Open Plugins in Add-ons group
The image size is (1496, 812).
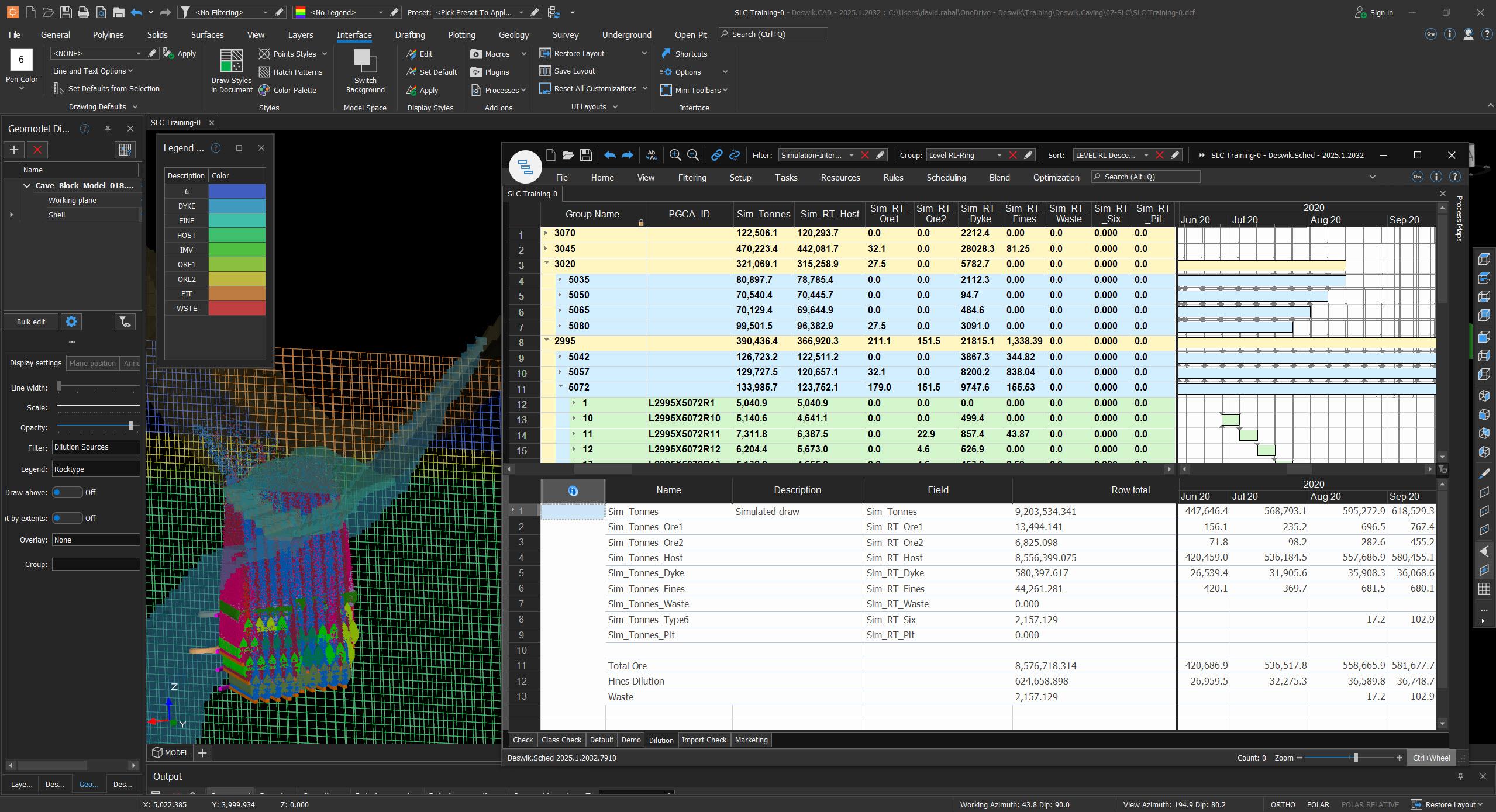click(490, 72)
